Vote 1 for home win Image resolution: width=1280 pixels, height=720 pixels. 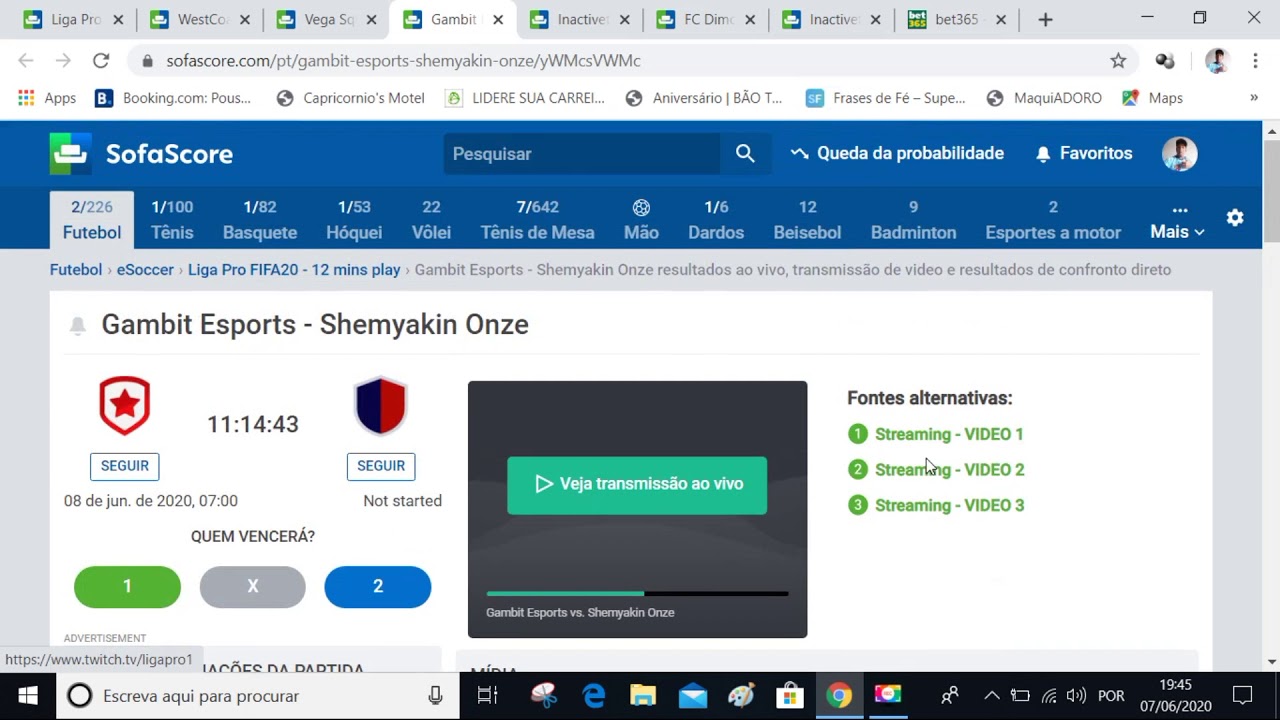(x=127, y=587)
